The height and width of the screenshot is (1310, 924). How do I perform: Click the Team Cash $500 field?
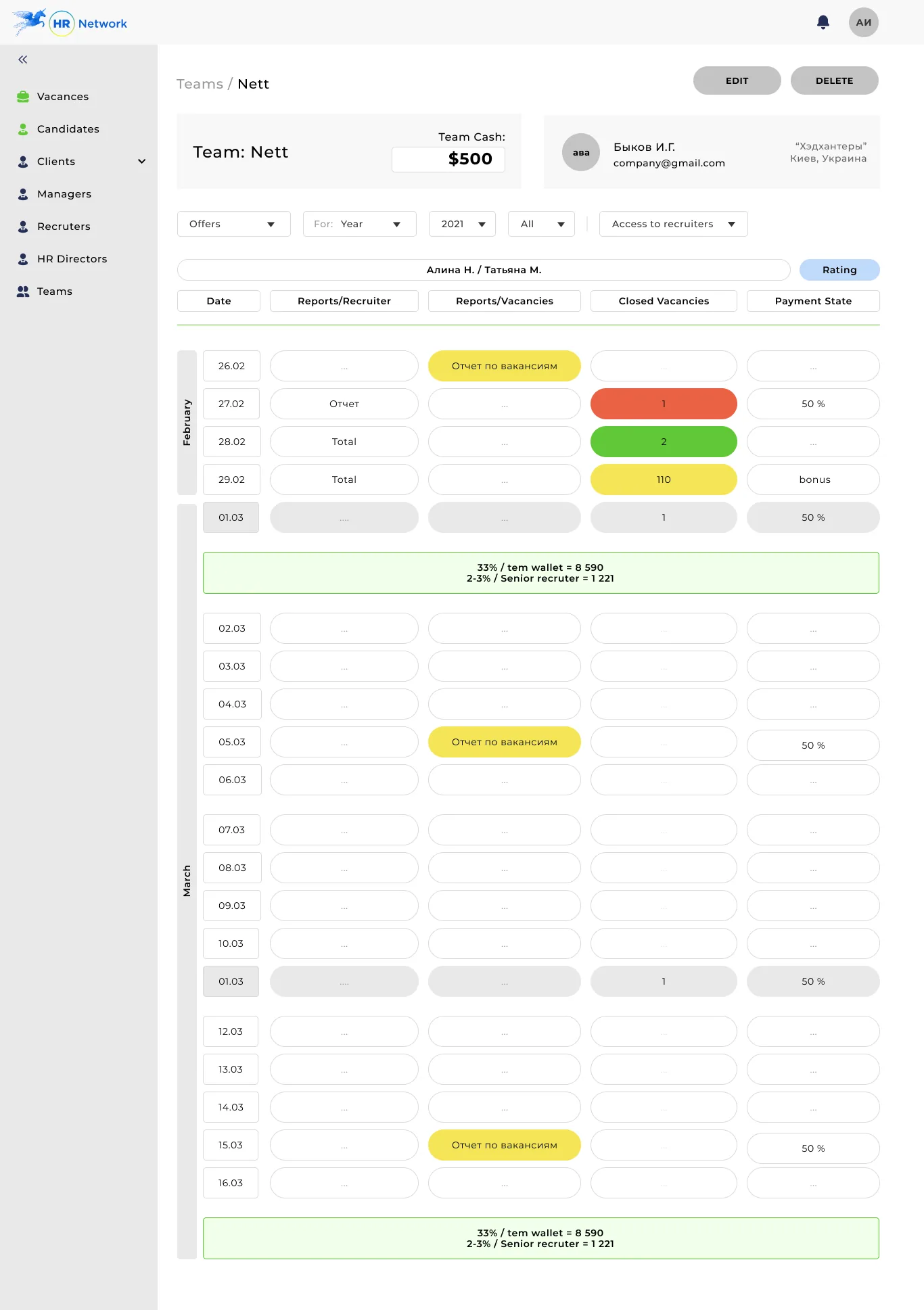[448, 160]
